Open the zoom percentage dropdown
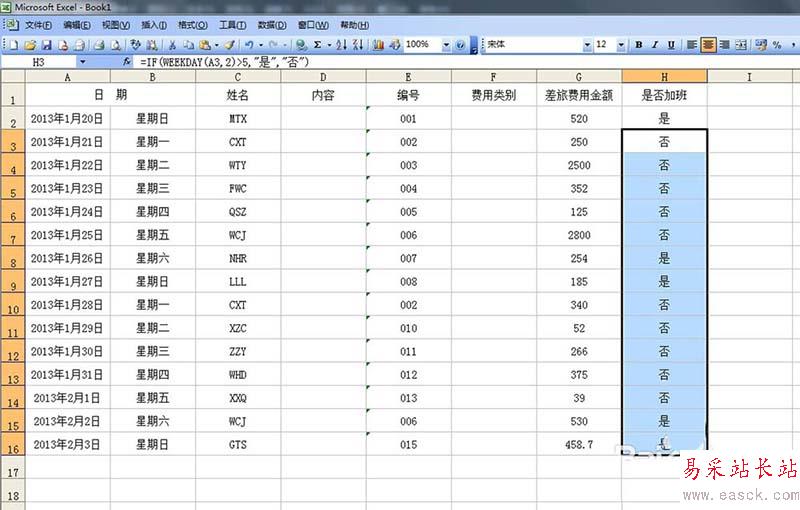Screen dimensions: 800x510 point(446,45)
